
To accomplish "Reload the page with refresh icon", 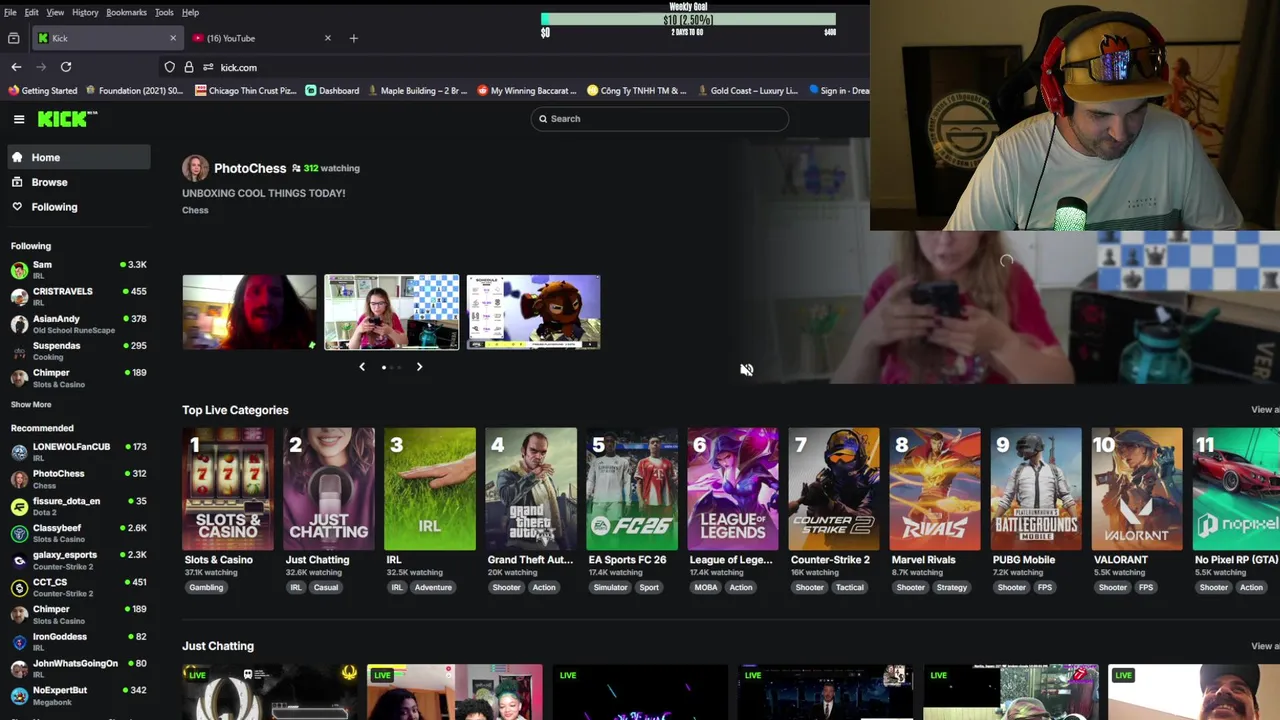I will pyautogui.click(x=66, y=67).
